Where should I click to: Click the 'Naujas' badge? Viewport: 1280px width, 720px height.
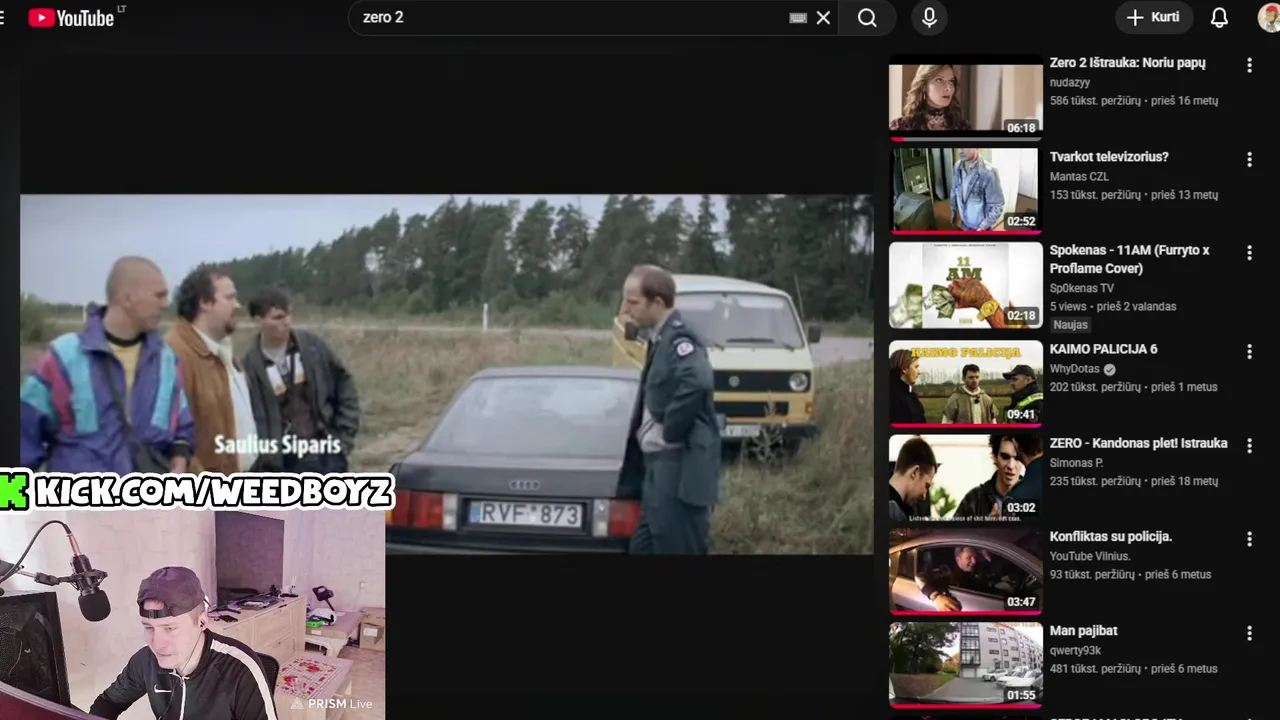coord(1070,324)
